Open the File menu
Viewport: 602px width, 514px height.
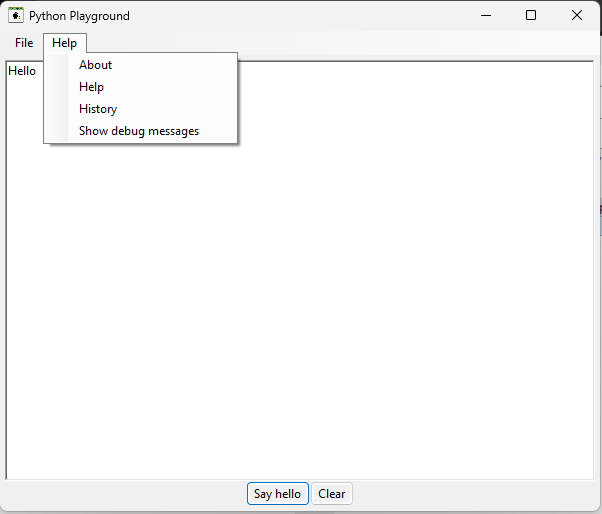(x=24, y=43)
